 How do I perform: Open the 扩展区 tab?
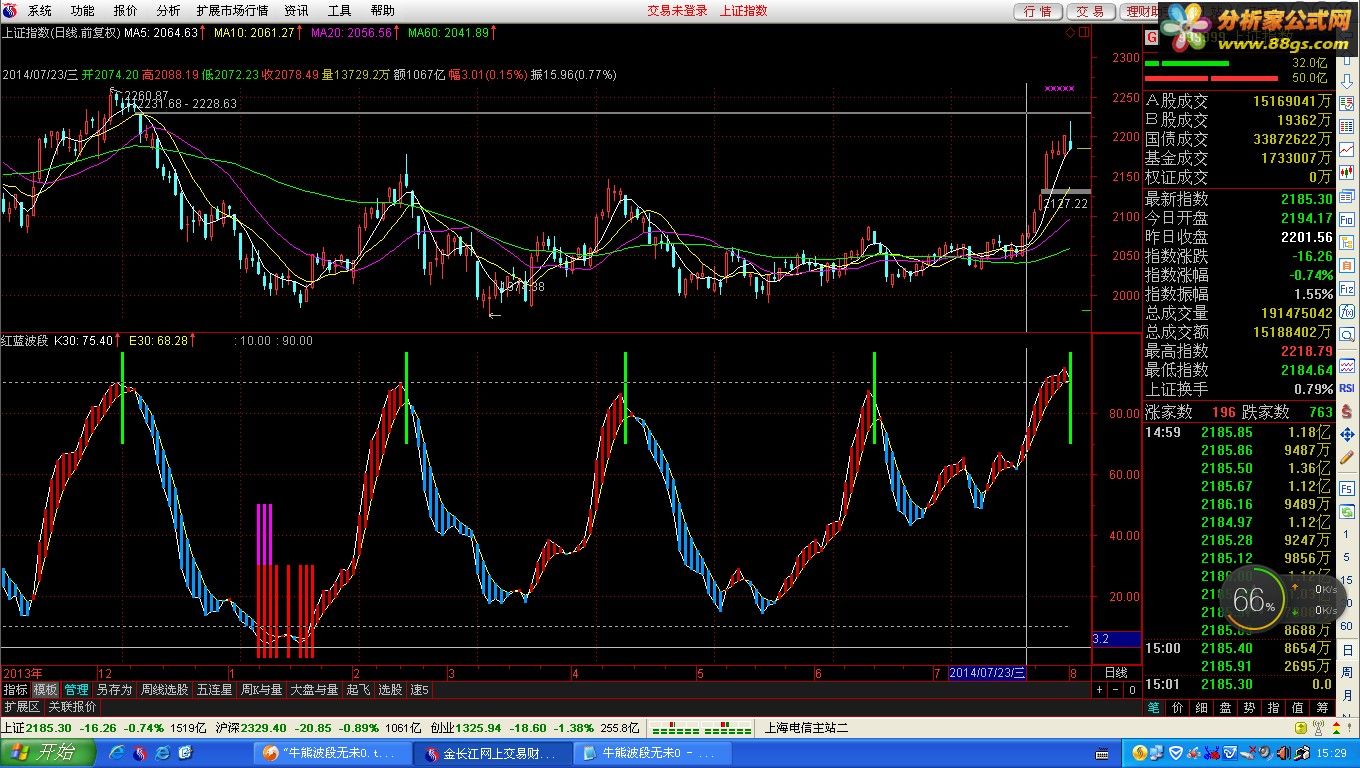coord(22,706)
